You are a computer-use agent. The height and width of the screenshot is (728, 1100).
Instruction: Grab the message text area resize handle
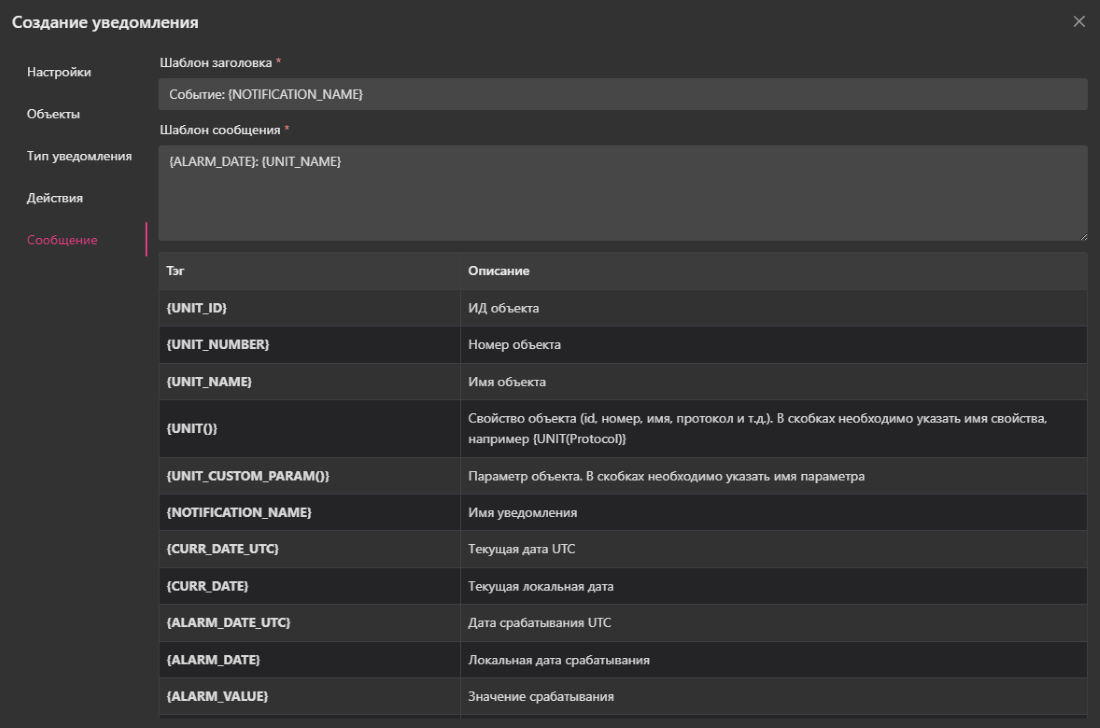point(1082,235)
